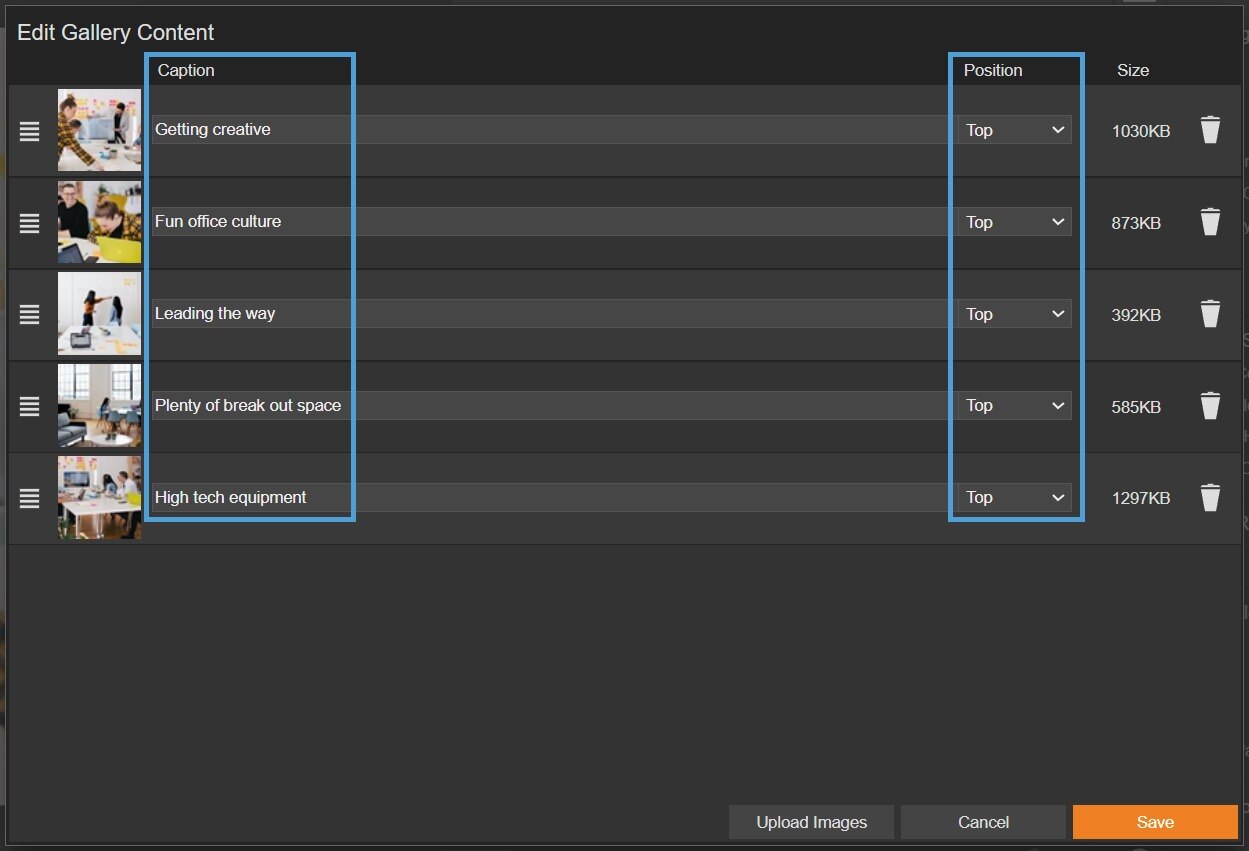Trash the "High tech equipment" image
Screen dimensions: 1249x851
(1210, 498)
